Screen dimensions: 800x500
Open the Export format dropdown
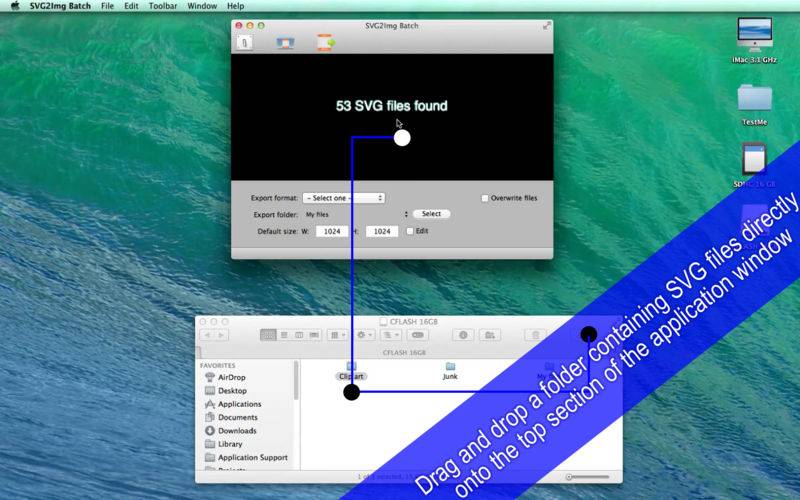pos(343,198)
